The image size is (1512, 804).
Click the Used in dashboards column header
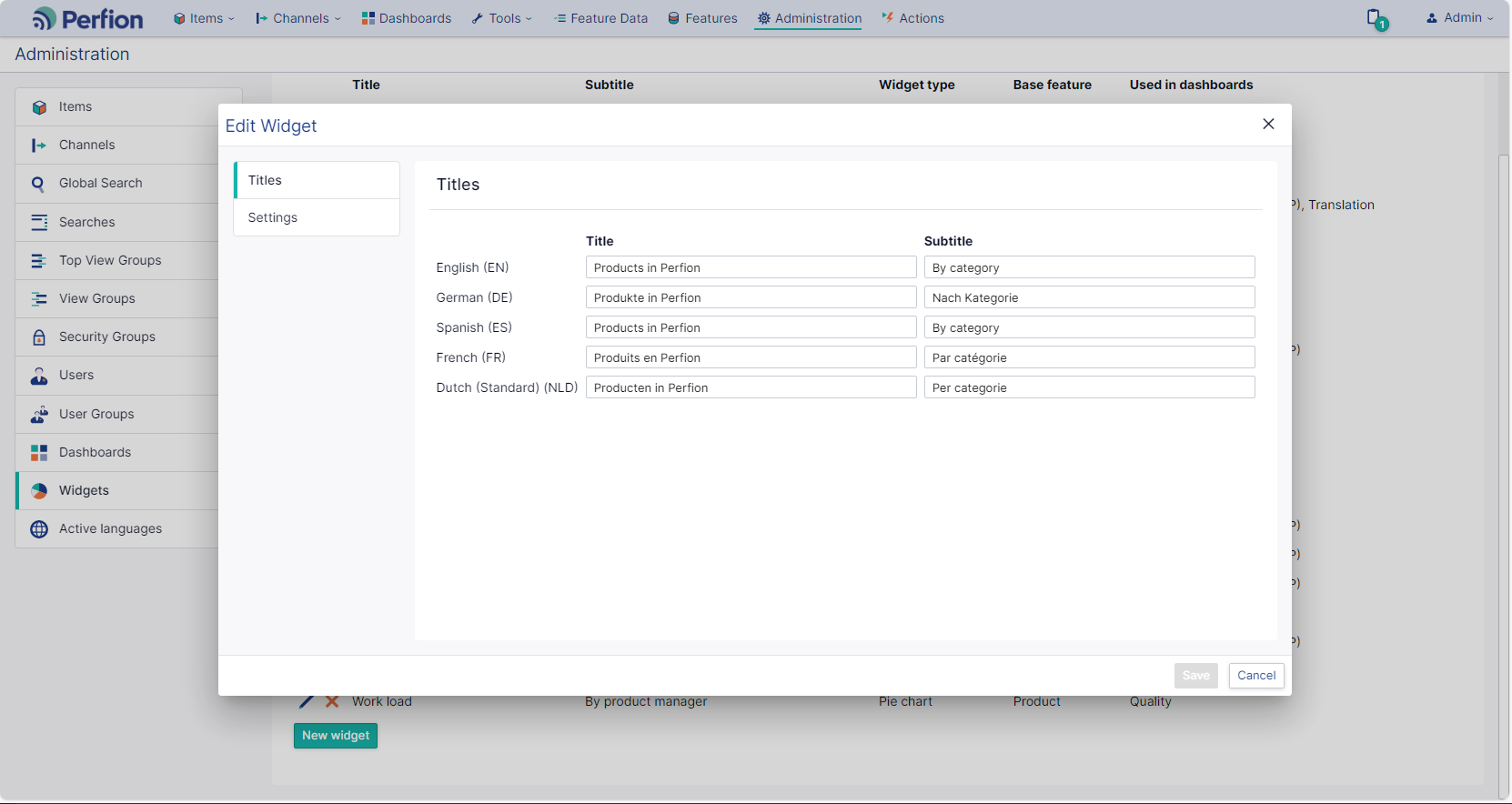1191,85
